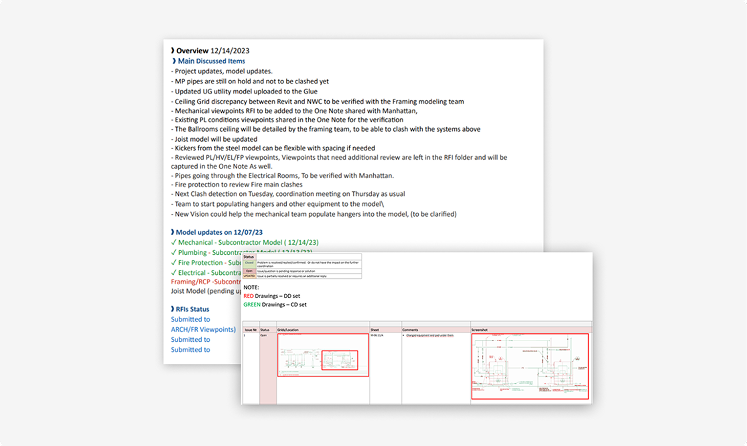Click the checkmark beside Electrical model

(x=174, y=272)
